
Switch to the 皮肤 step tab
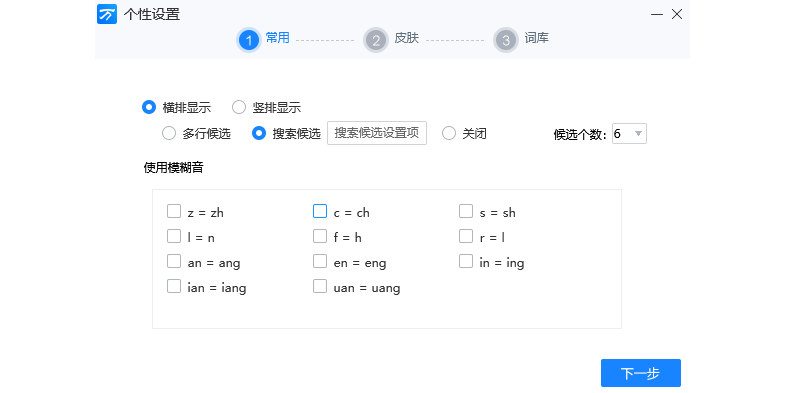pyautogui.click(x=407, y=38)
